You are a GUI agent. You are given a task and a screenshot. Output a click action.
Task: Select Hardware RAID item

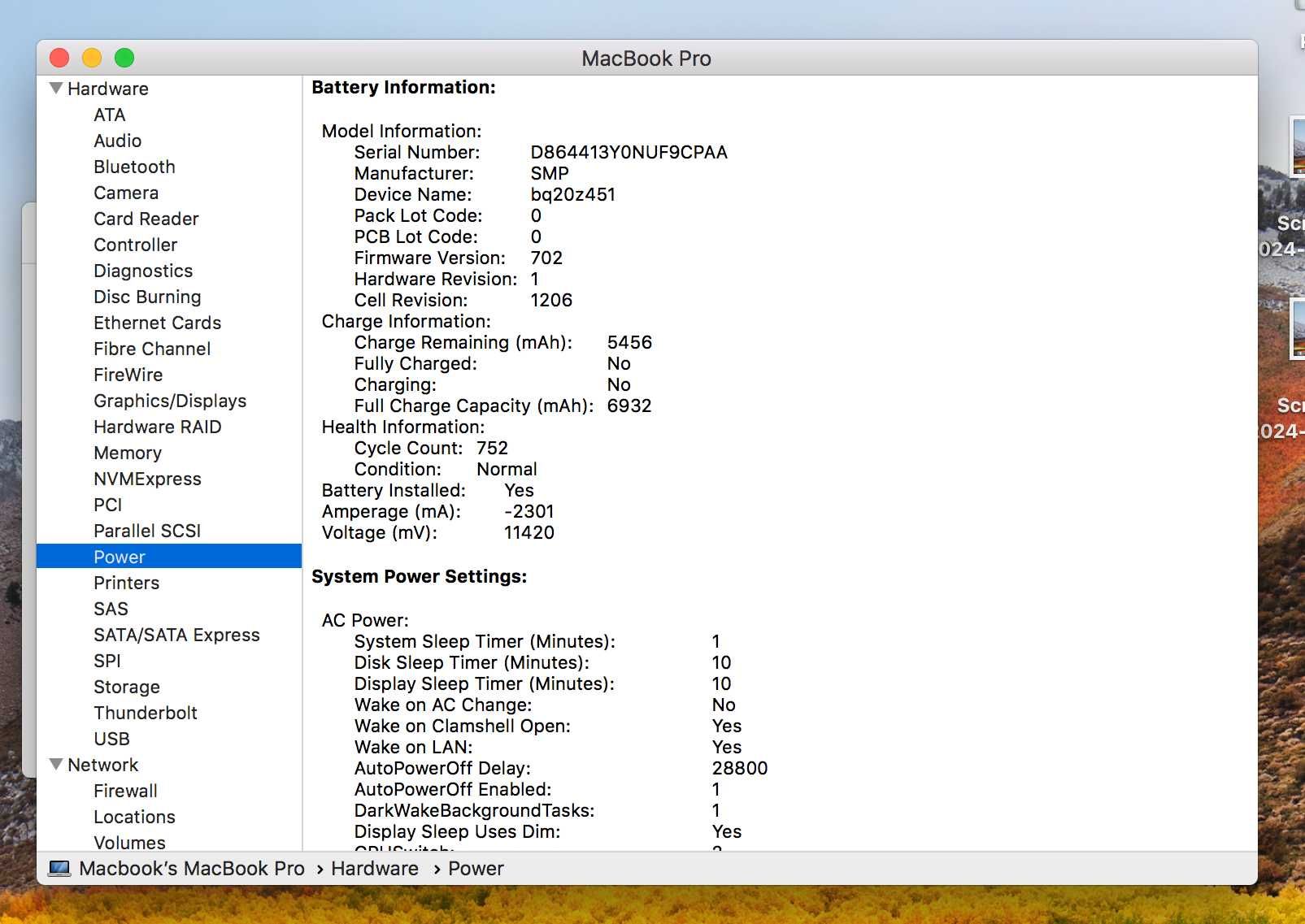[x=157, y=427]
